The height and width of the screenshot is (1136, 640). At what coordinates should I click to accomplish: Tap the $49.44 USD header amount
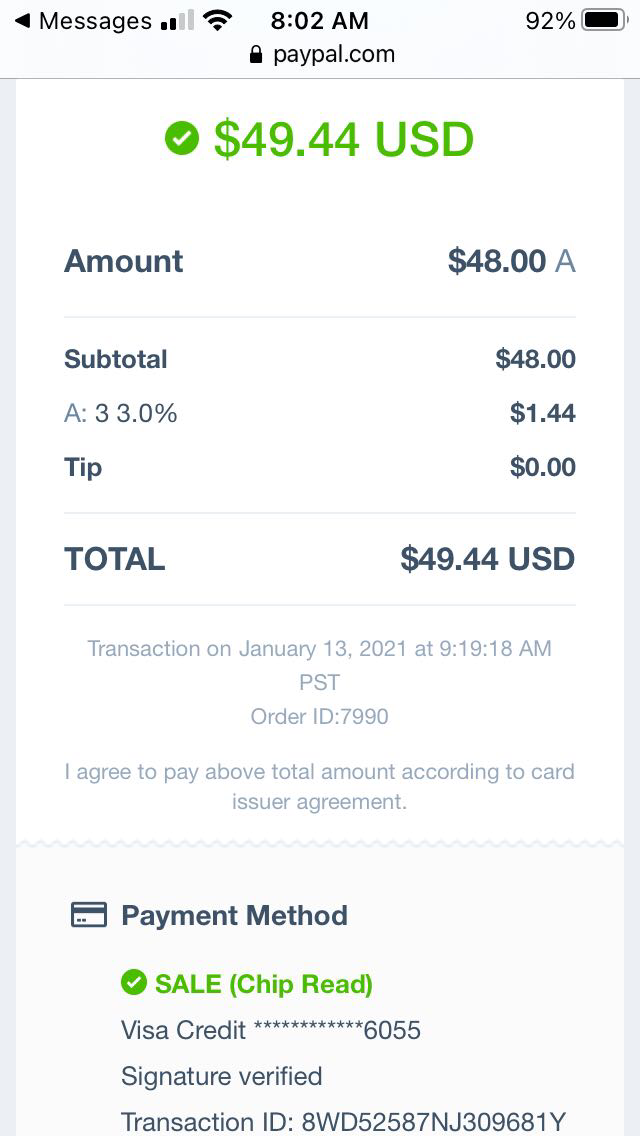(x=343, y=139)
